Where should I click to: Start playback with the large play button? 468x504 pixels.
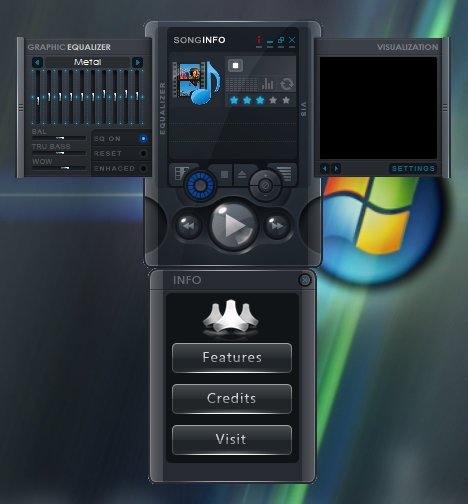[233, 226]
